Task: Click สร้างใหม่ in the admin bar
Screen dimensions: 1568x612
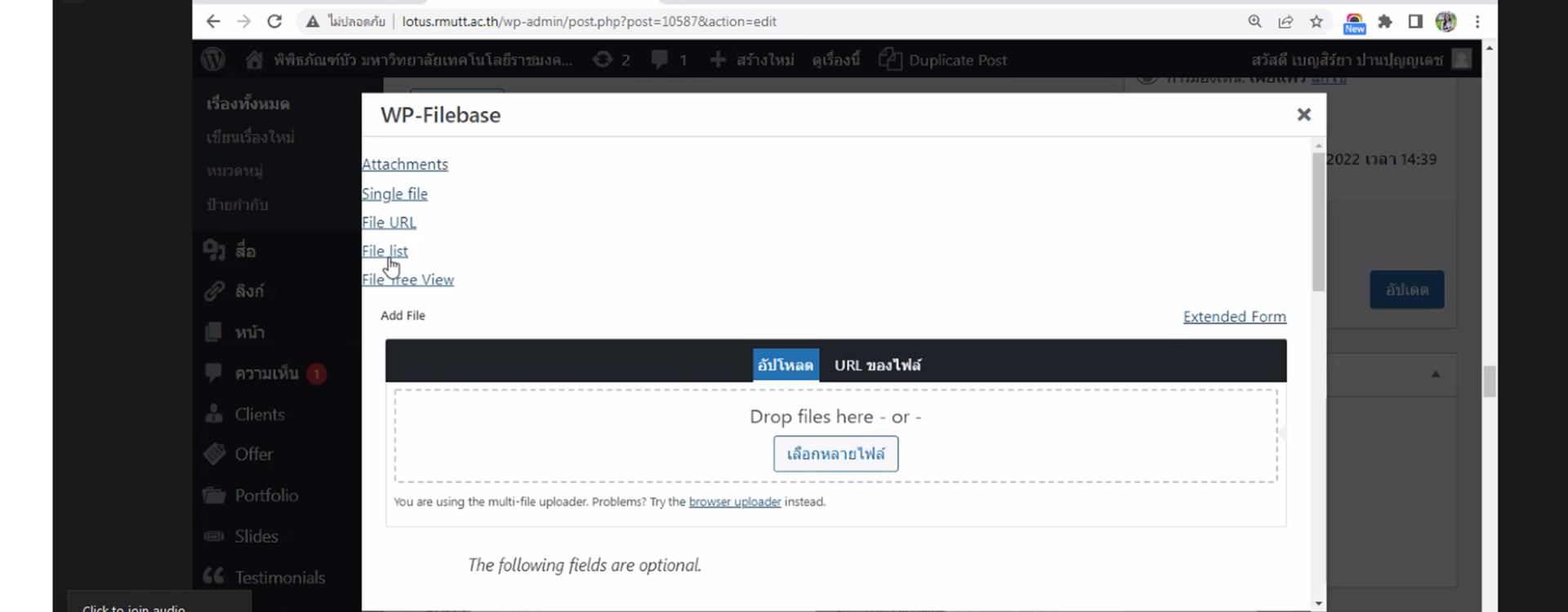Action: [x=752, y=60]
